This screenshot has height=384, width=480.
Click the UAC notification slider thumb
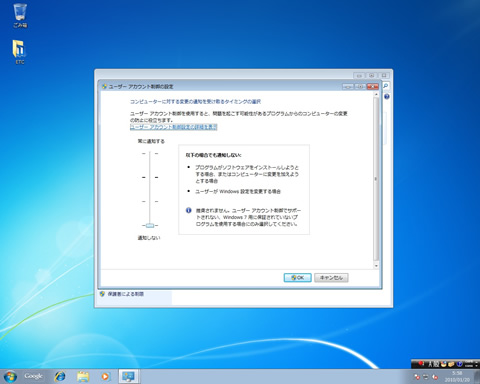(x=150, y=226)
